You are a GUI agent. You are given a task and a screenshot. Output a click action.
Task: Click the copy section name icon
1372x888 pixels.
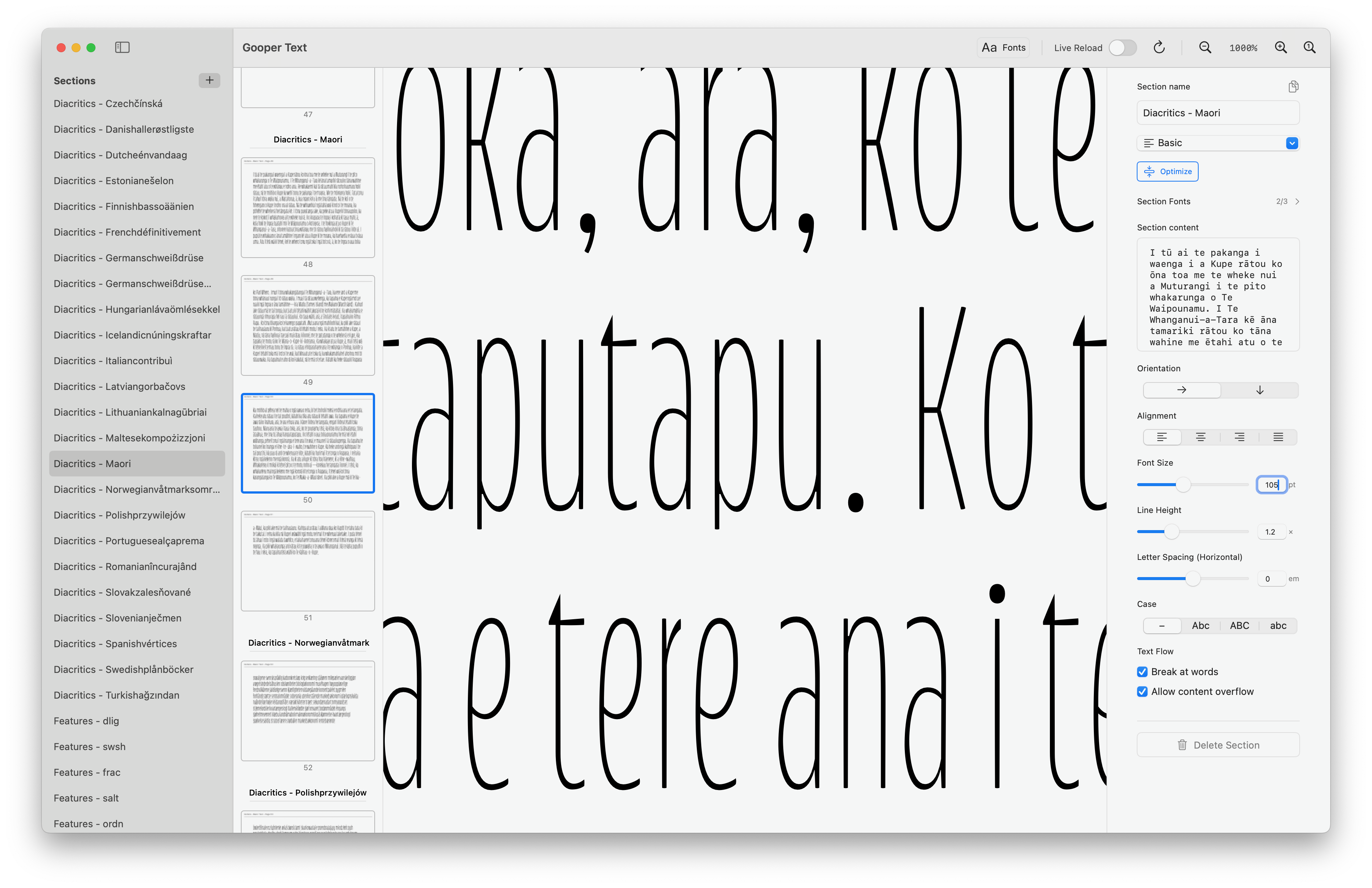click(1293, 86)
